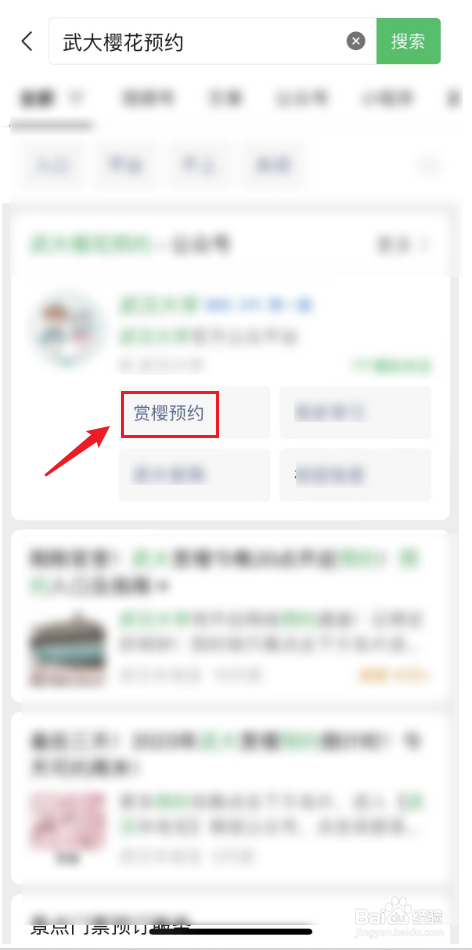Screen dimensions: 472x950
Task: Tap the home indicator bar at bottom
Action: coord(230,931)
